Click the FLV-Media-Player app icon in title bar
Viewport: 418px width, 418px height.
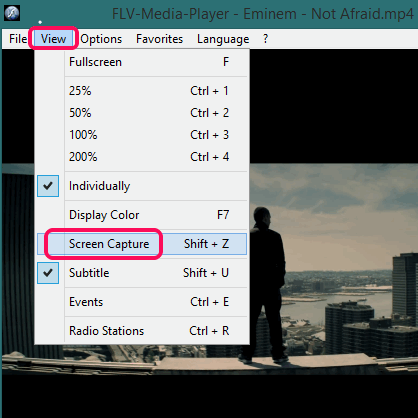coord(12,13)
